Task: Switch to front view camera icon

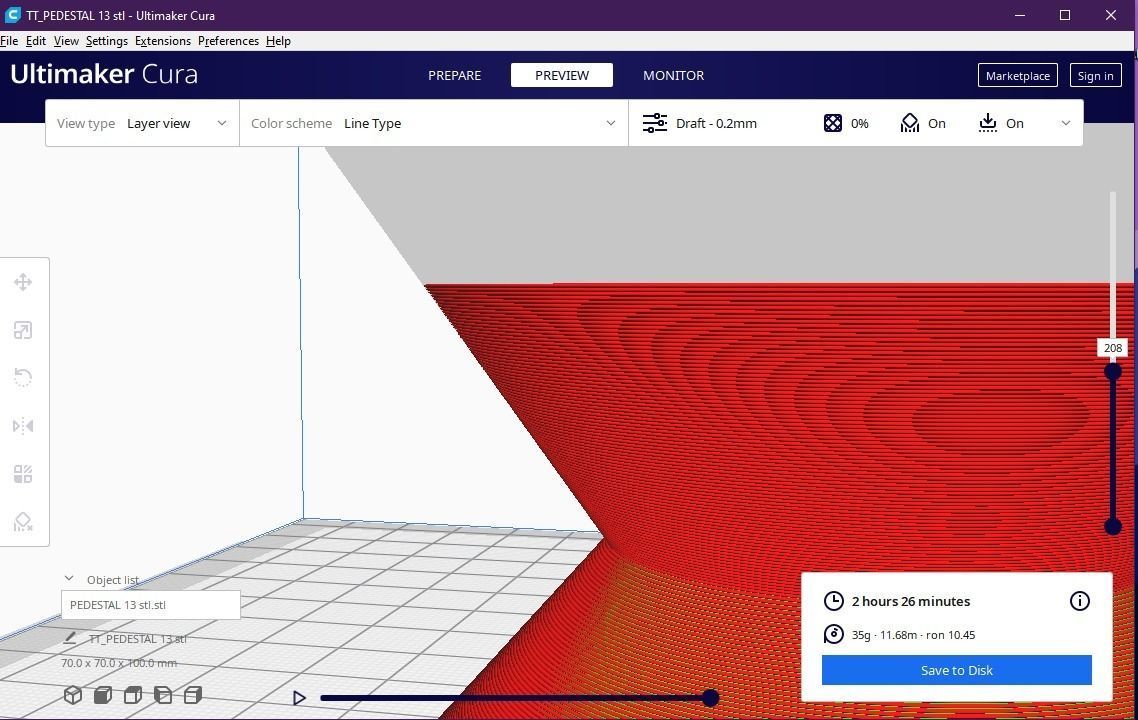Action: [x=103, y=695]
